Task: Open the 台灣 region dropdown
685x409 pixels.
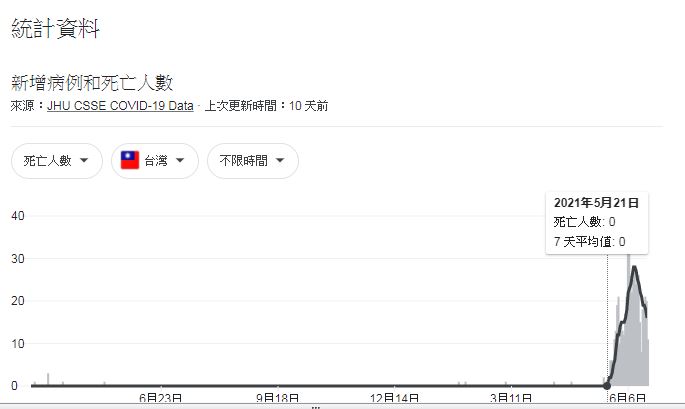Action: coord(155,161)
